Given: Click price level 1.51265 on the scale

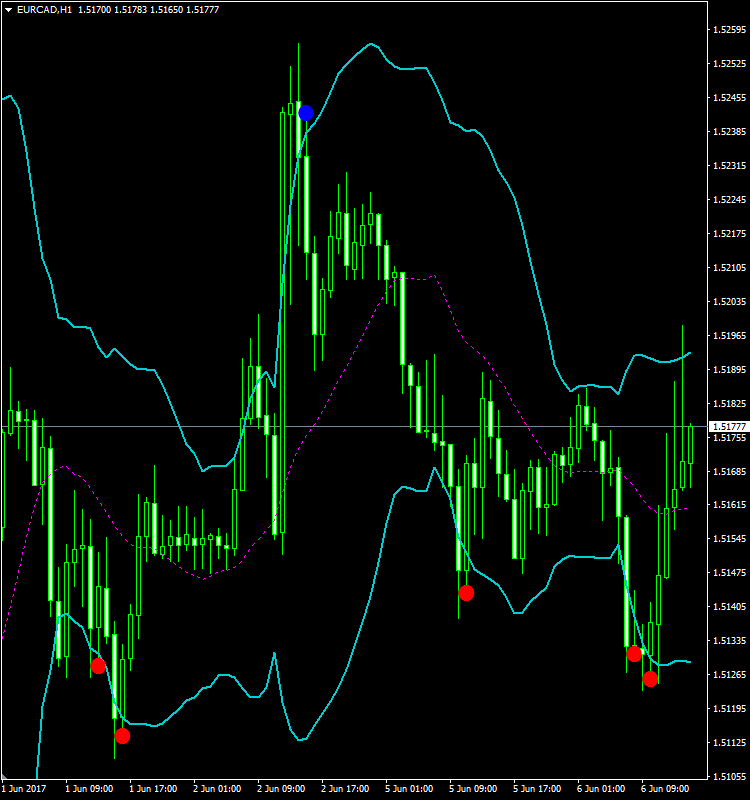Looking at the screenshot, I should (729, 674).
